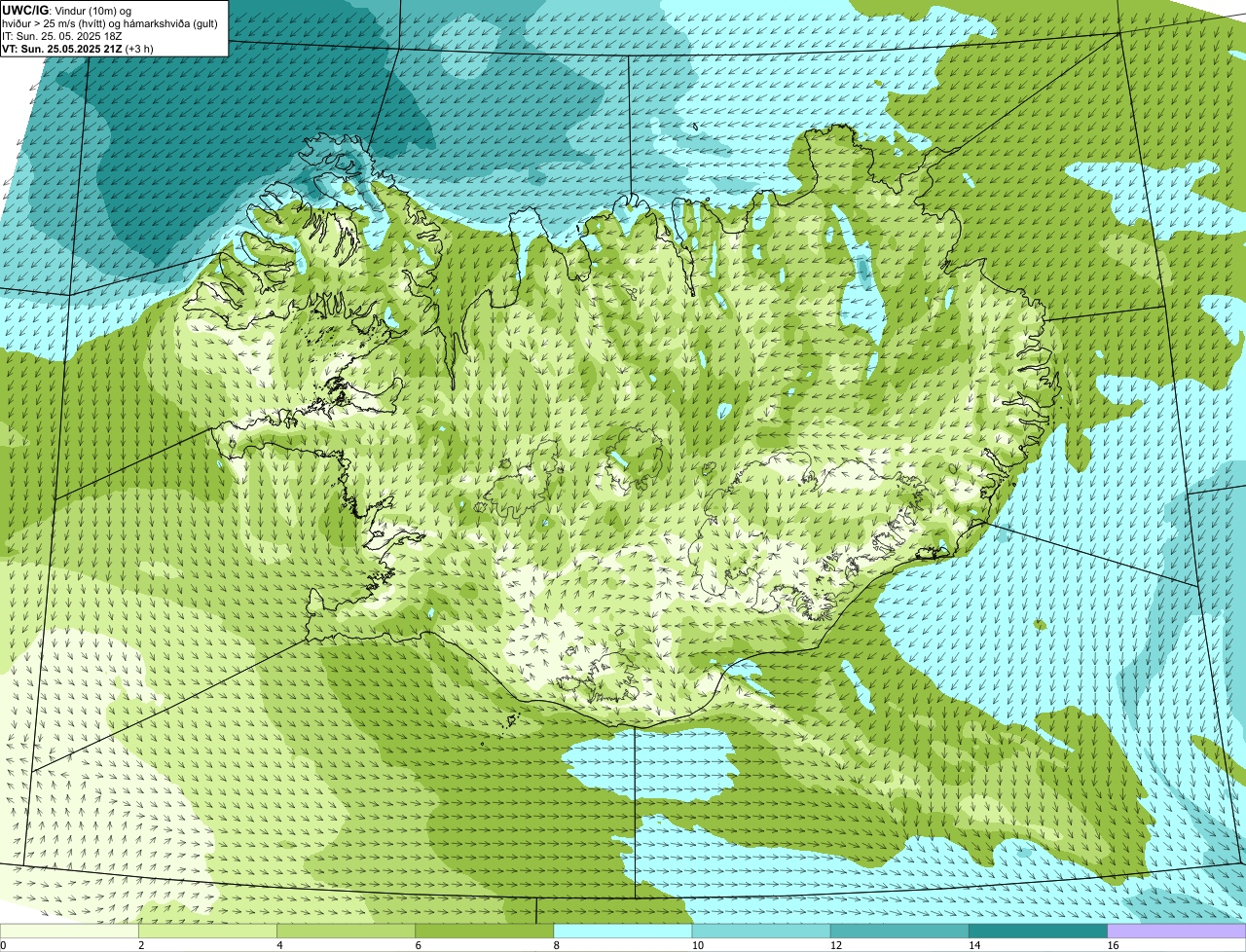
Task: Click the legend scale label '0'
Action: [3, 945]
